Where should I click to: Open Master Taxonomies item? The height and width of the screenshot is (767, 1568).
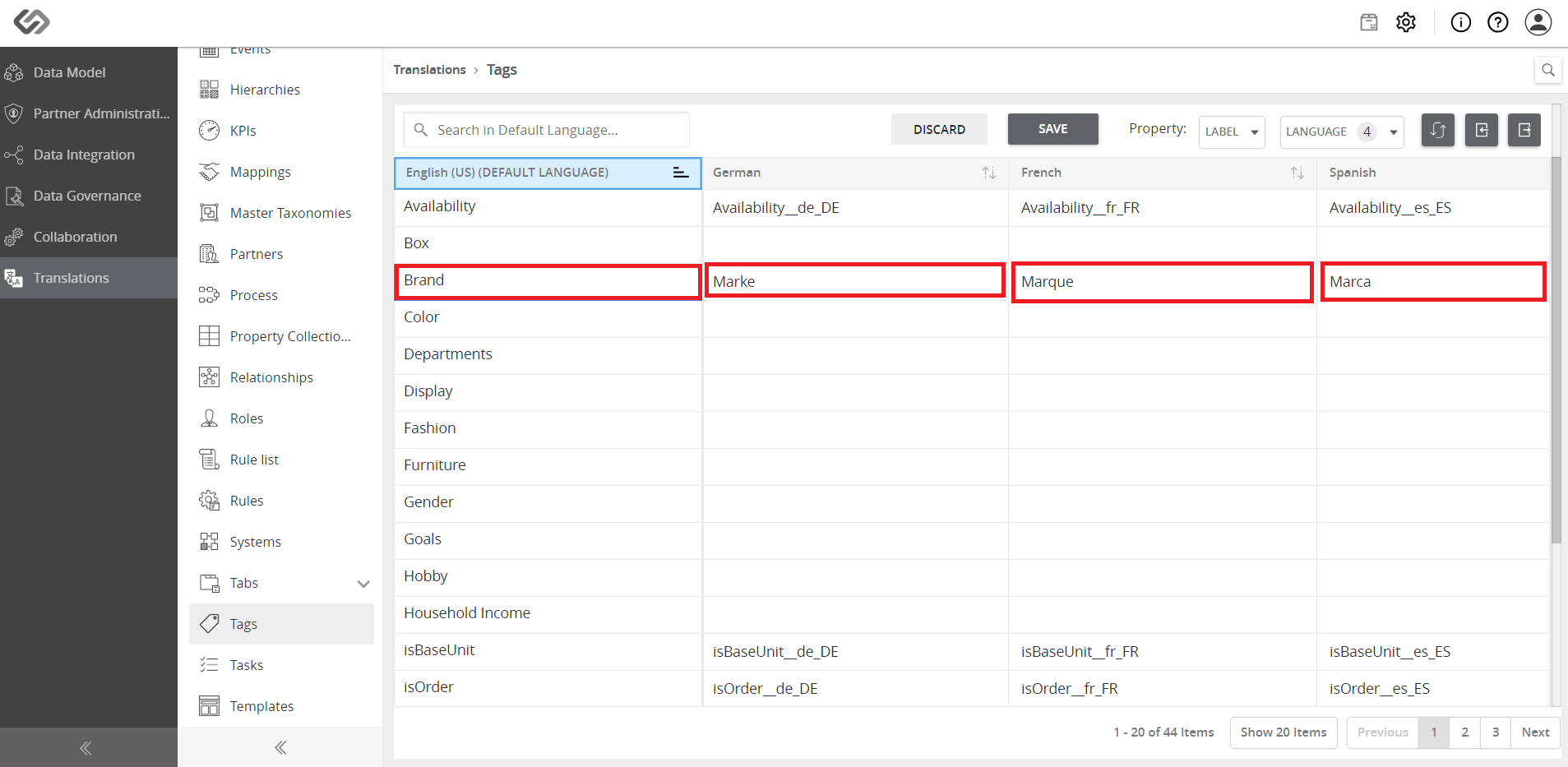point(281,213)
